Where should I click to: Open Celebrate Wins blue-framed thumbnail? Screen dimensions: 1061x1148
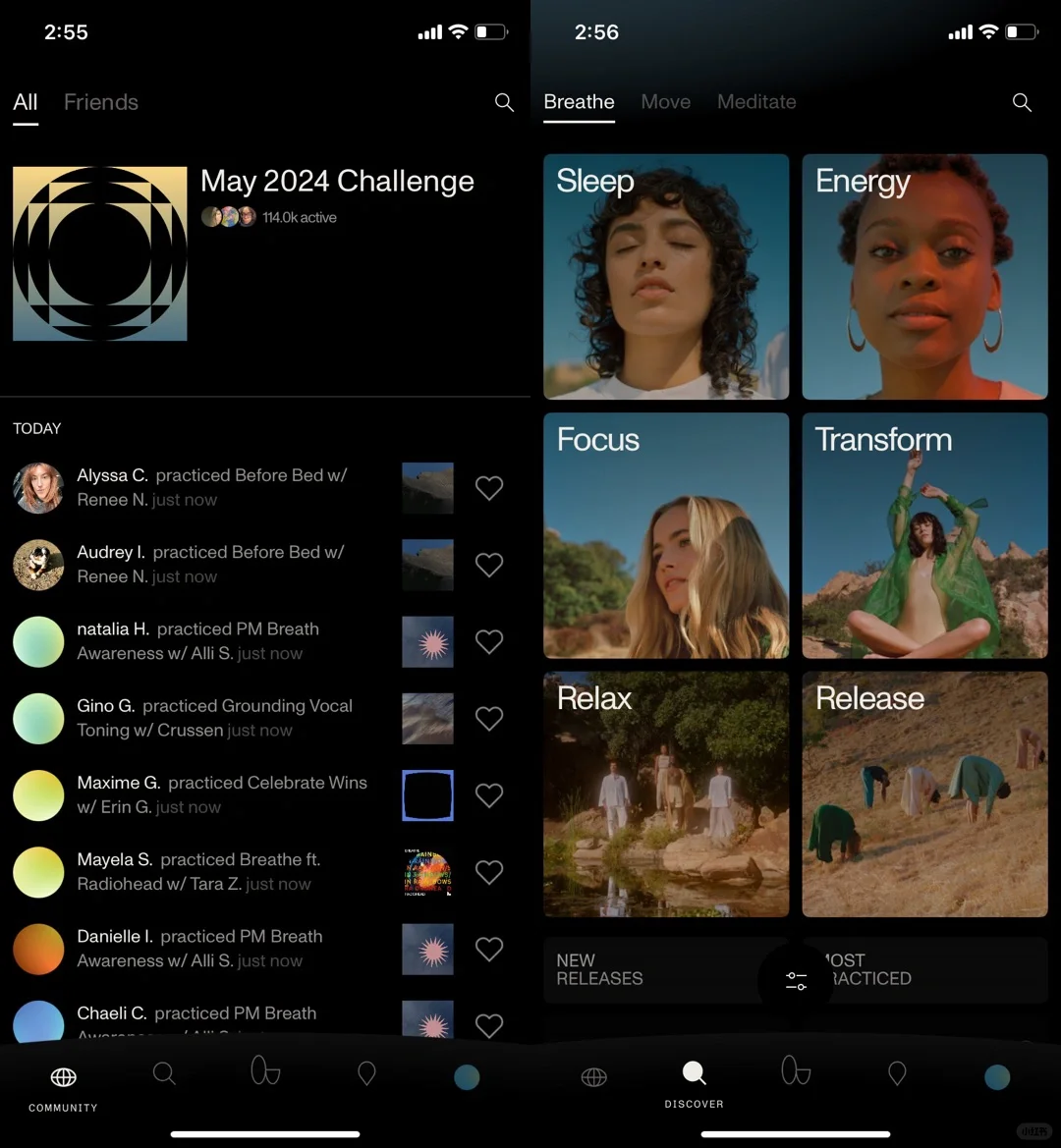pos(427,795)
